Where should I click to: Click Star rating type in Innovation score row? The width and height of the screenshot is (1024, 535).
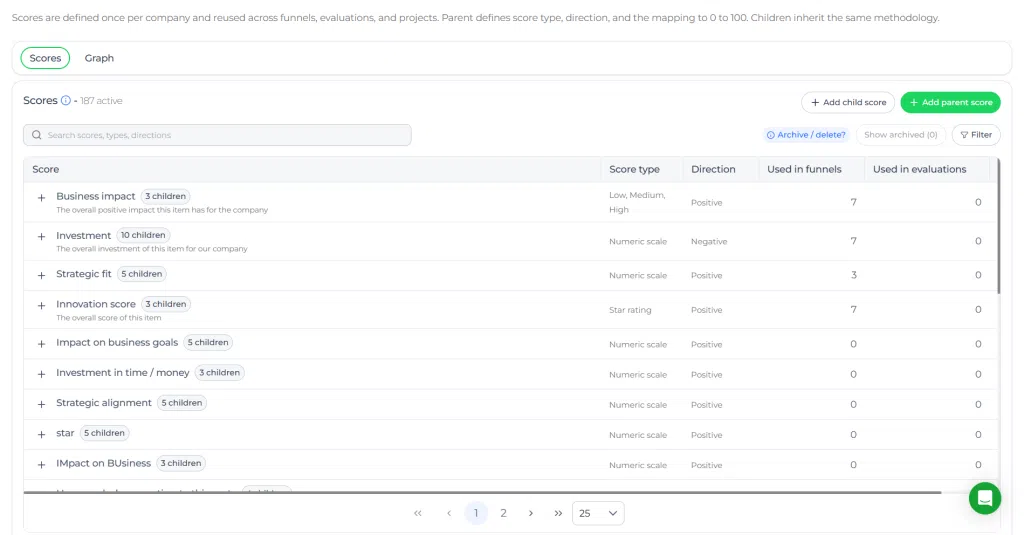click(x=630, y=310)
